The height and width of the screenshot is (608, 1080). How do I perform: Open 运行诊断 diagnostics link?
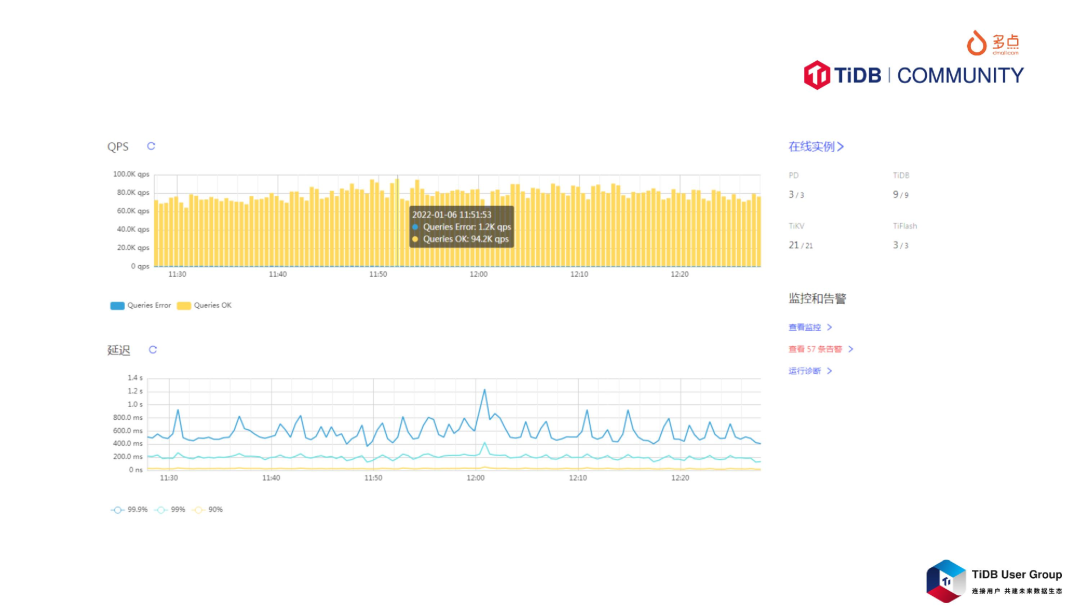(810, 370)
